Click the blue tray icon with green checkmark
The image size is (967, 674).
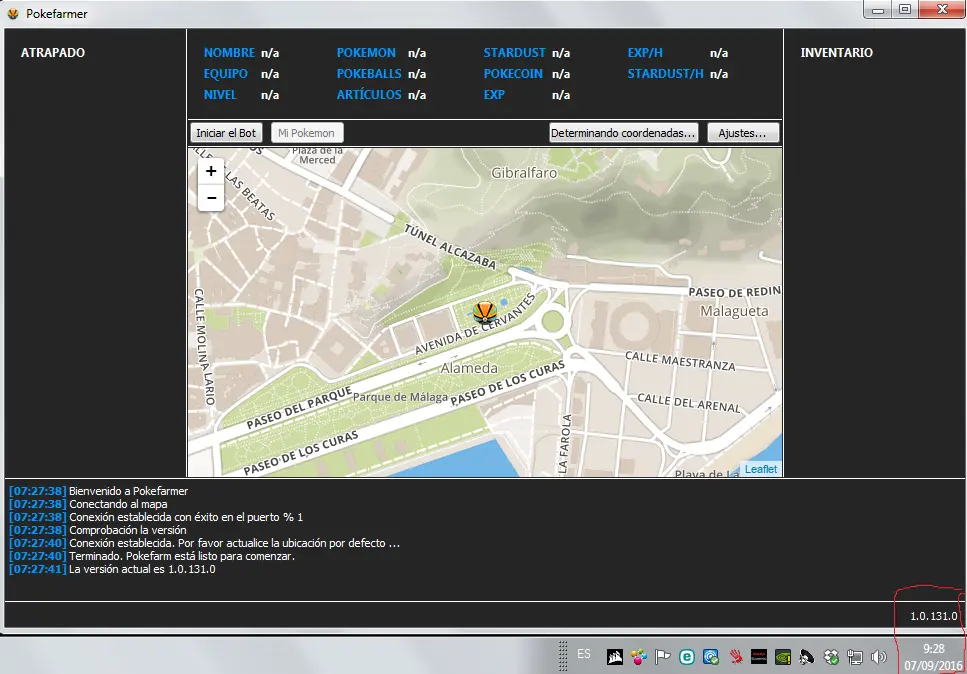click(x=711, y=657)
